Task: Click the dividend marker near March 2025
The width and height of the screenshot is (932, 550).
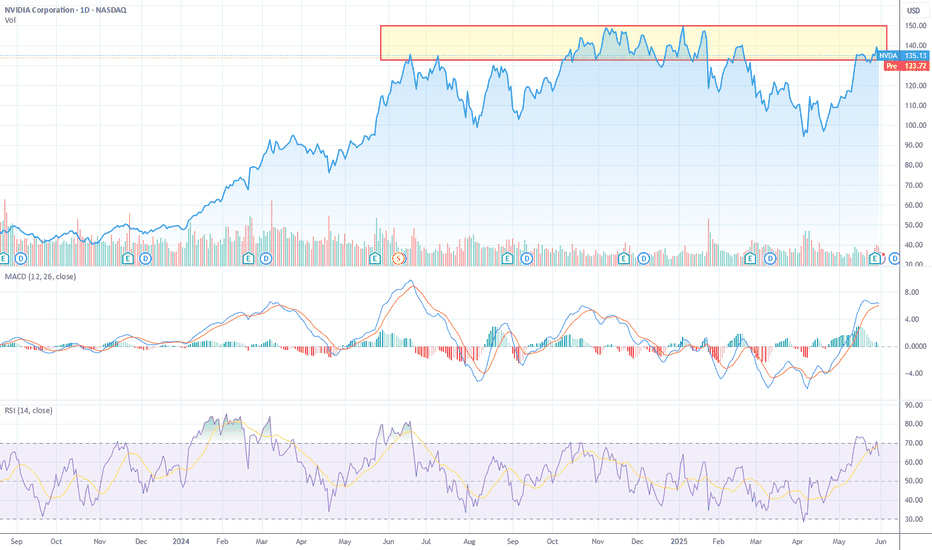Action: 770,259
